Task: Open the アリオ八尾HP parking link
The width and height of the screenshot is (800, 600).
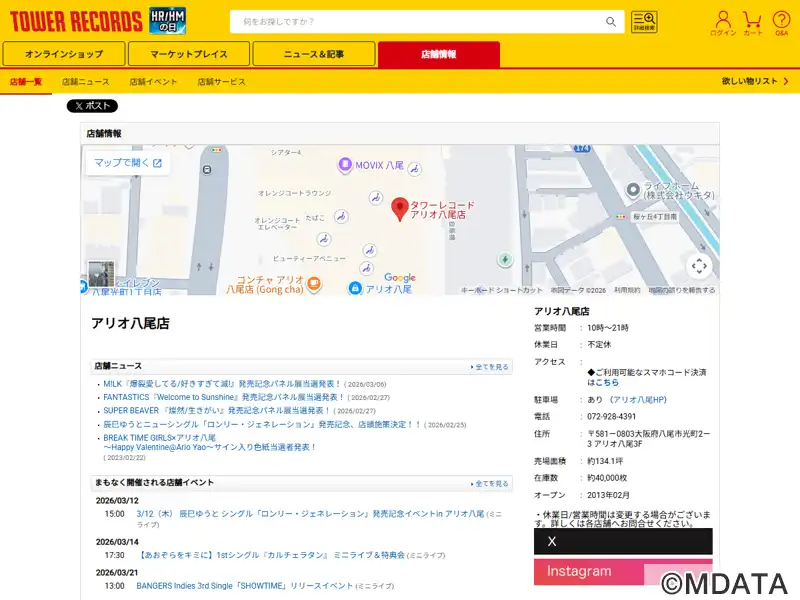Action: [x=637, y=400]
